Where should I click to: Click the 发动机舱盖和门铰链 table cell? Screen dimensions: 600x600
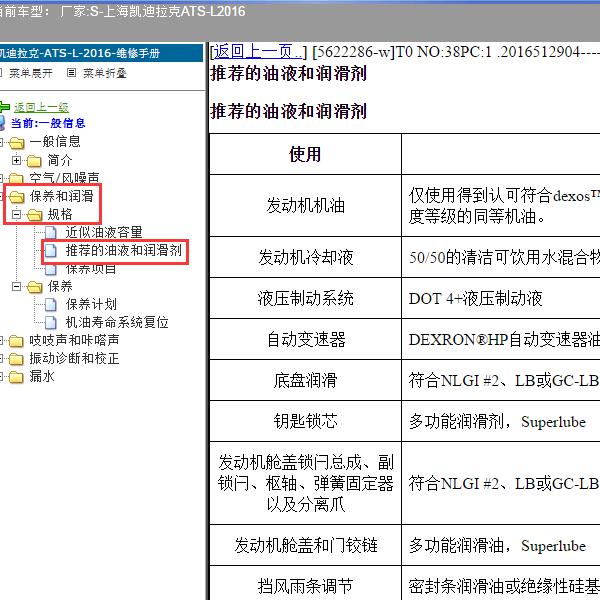point(305,545)
